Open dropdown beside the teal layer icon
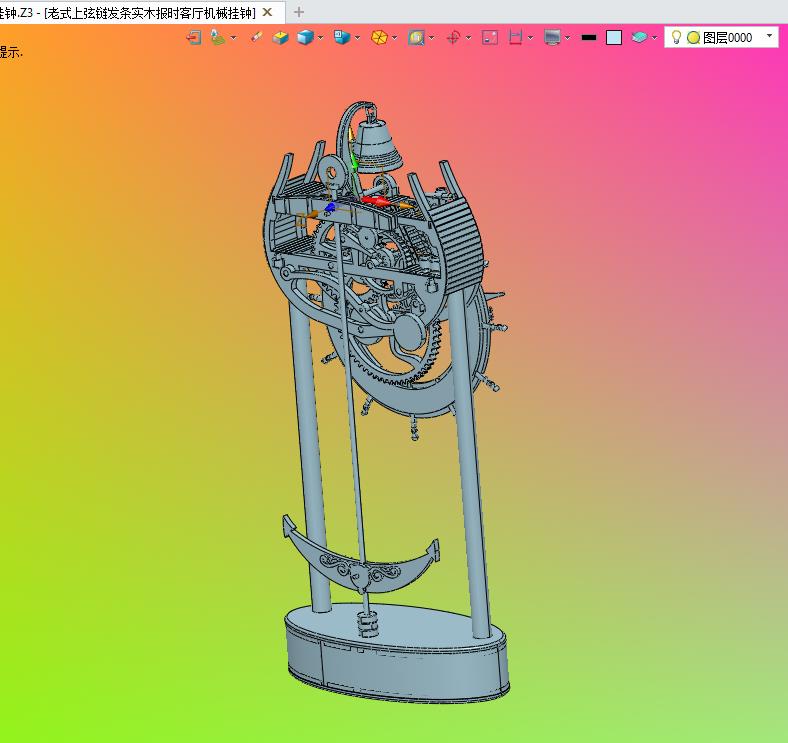The image size is (788, 743). (654, 38)
